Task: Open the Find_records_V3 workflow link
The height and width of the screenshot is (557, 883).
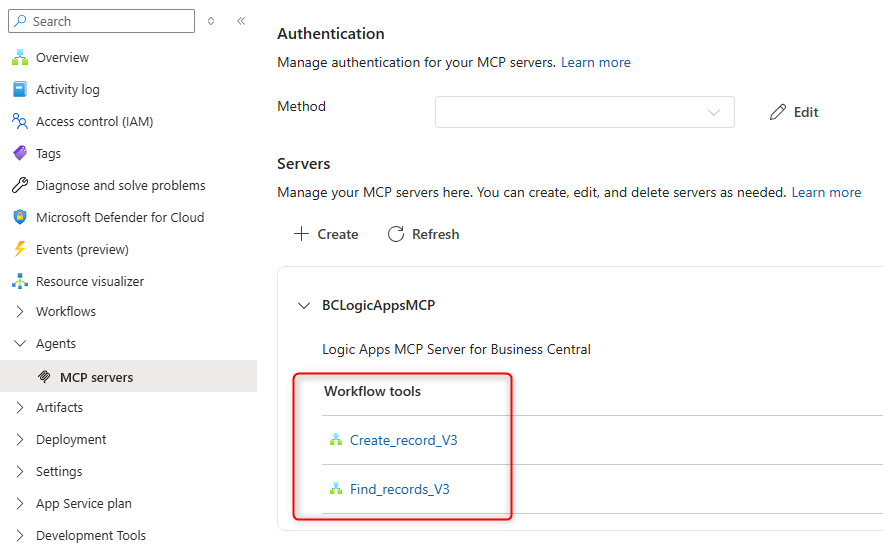Action: pyautogui.click(x=399, y=490)
